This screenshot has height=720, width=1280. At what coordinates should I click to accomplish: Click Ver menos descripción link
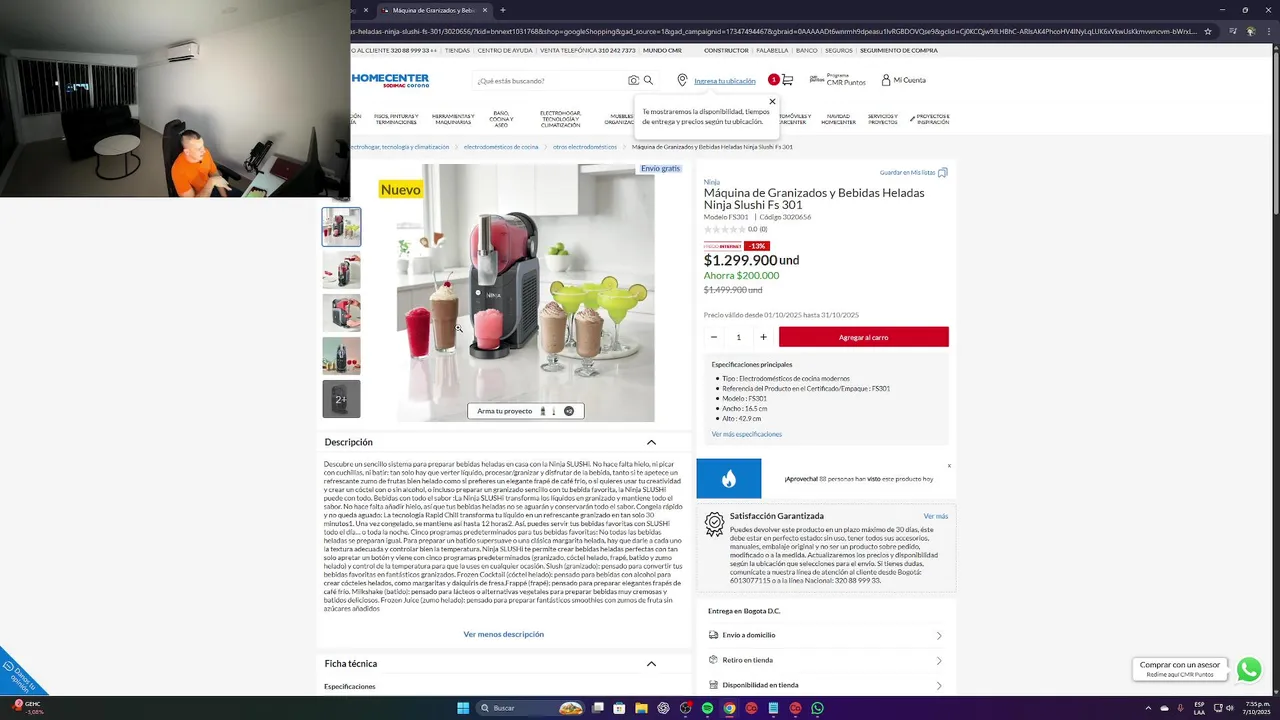(504, 634)
